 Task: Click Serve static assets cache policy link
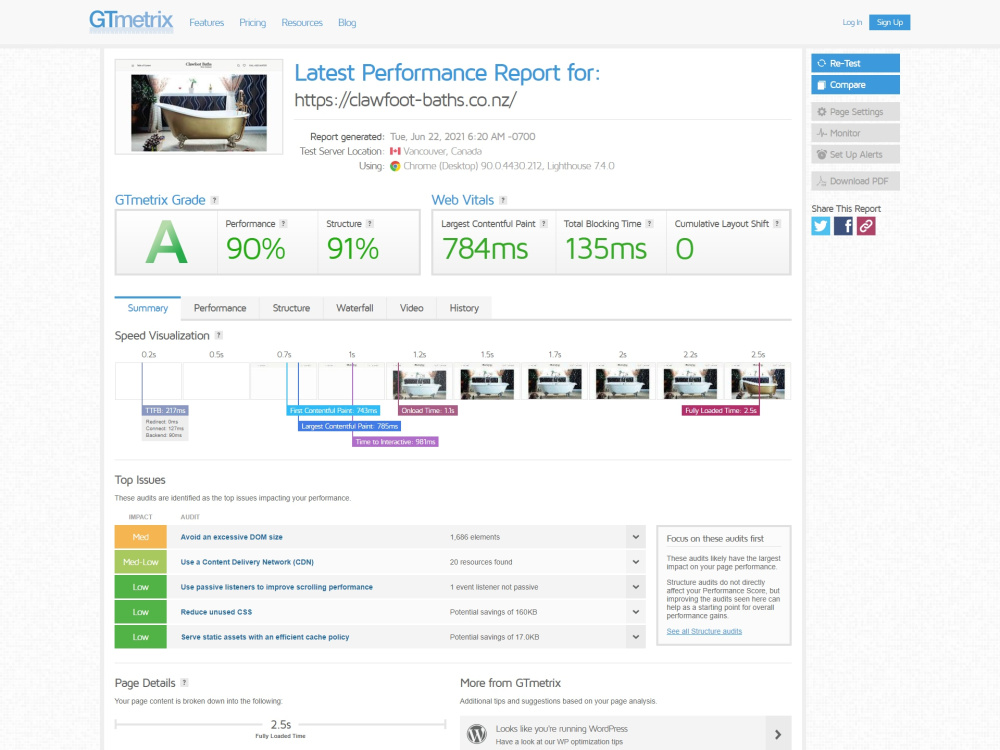tap(265, 636)
